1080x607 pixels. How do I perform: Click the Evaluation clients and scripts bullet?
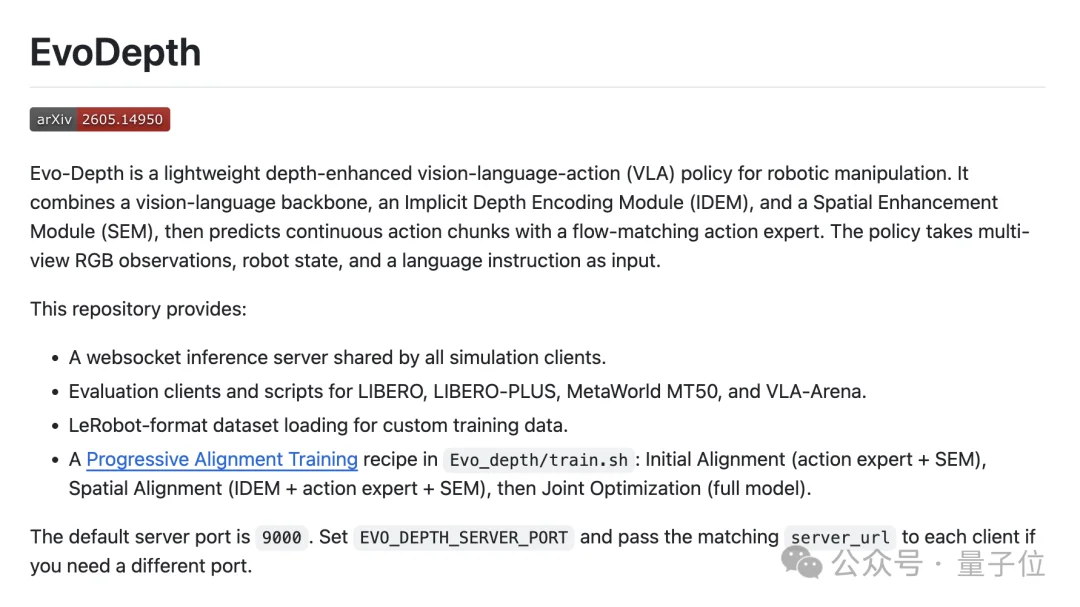[x=467, y=391]
